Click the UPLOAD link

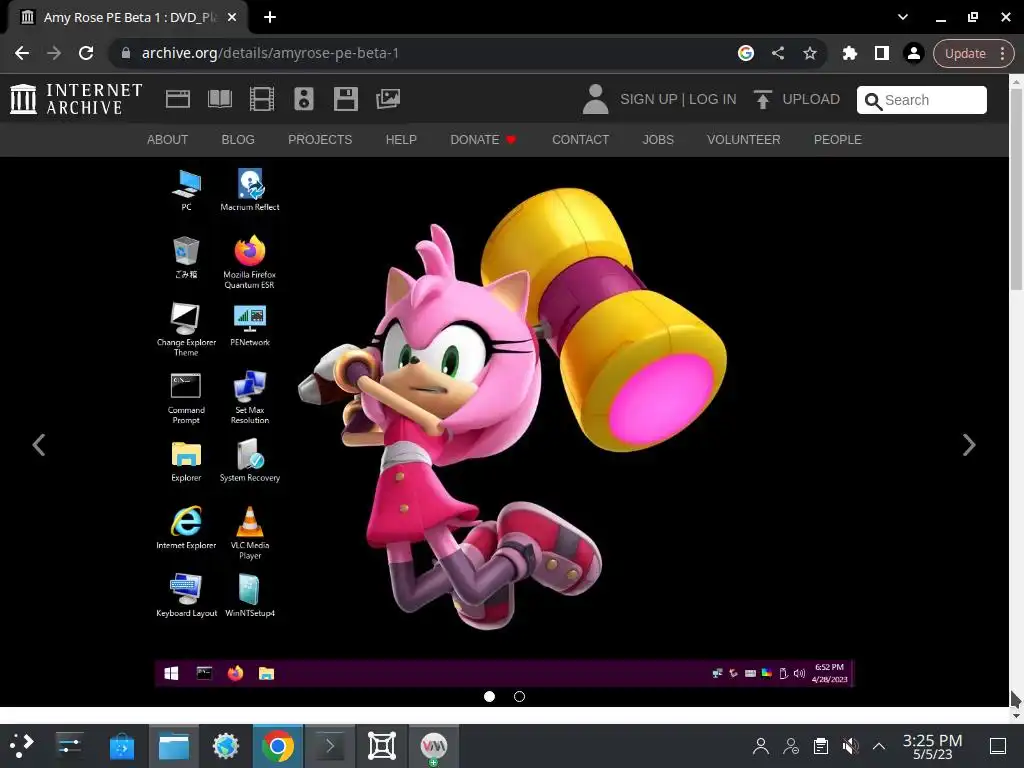click(811, 99)
